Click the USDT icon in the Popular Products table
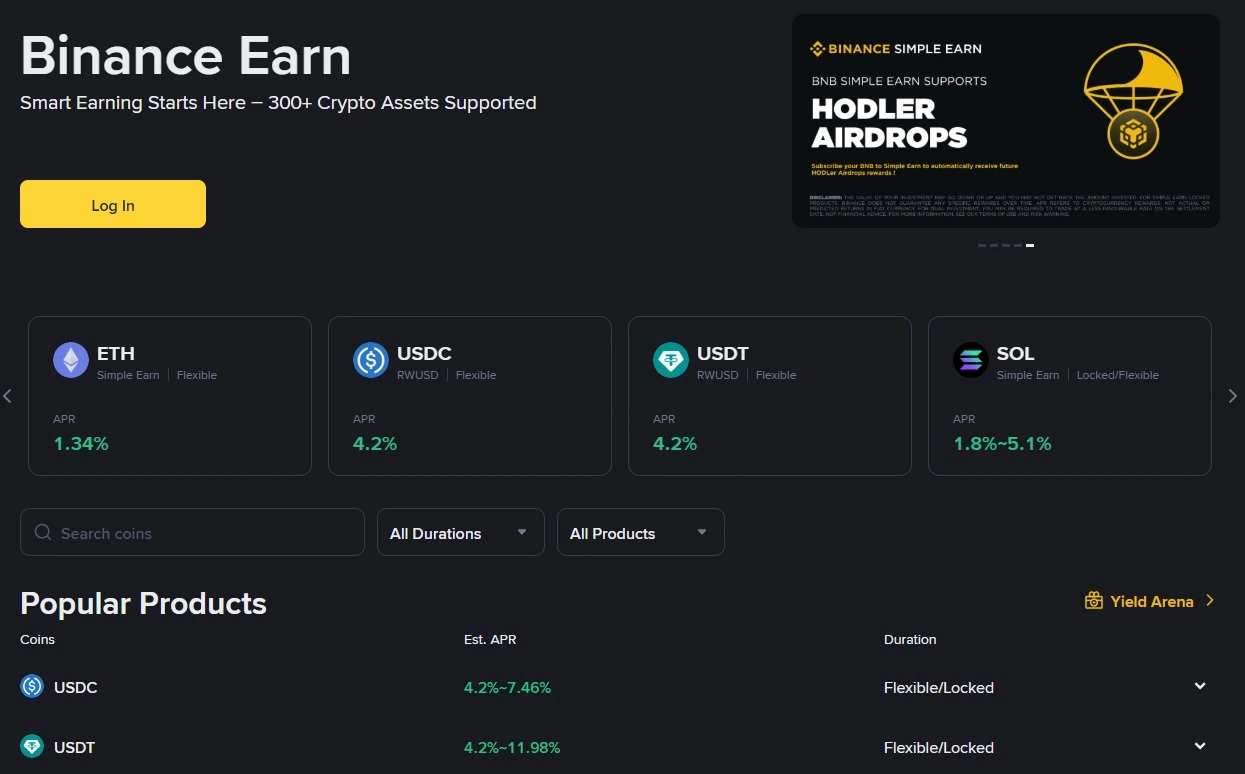Viewport: 1245px width, 774px height. 31,747
